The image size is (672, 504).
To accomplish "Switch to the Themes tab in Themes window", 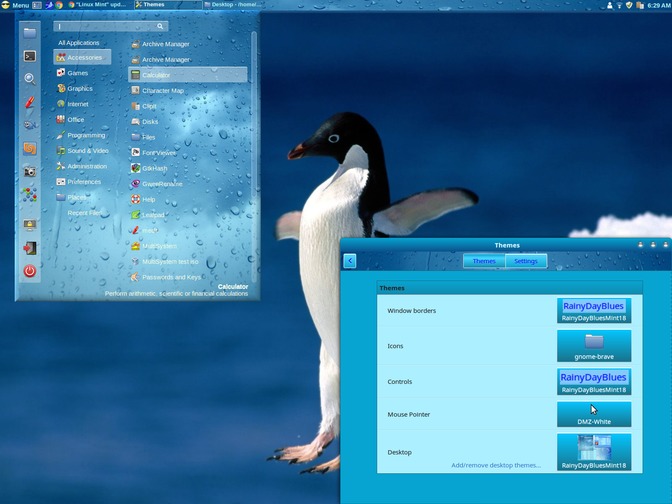I will 484,261.
